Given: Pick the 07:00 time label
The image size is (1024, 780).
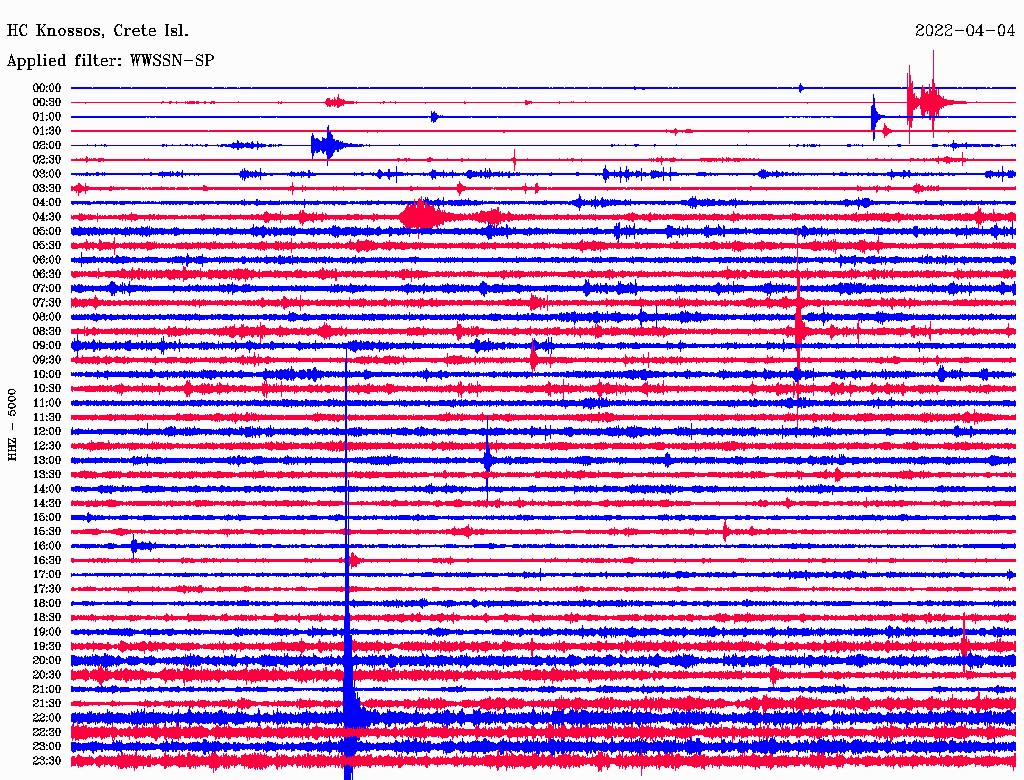Looking at the screenshot, I should [47, 288].
